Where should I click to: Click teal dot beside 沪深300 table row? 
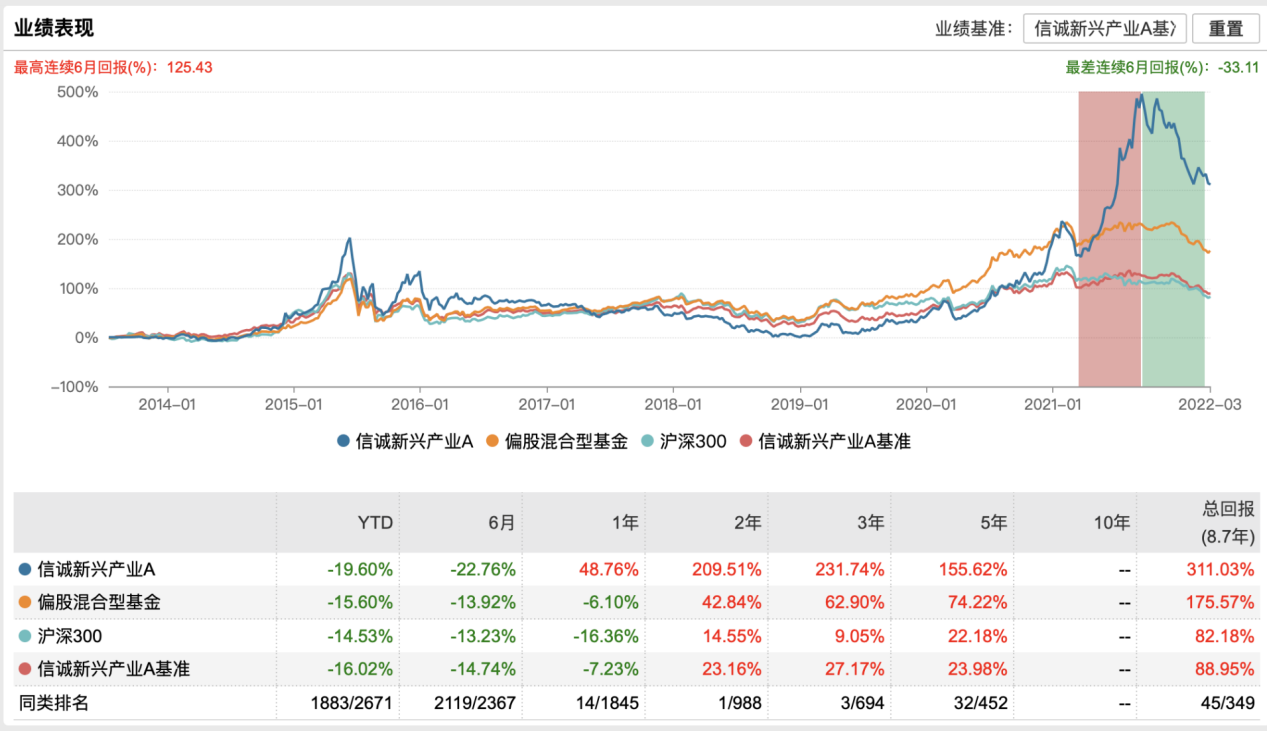(25, 636)
